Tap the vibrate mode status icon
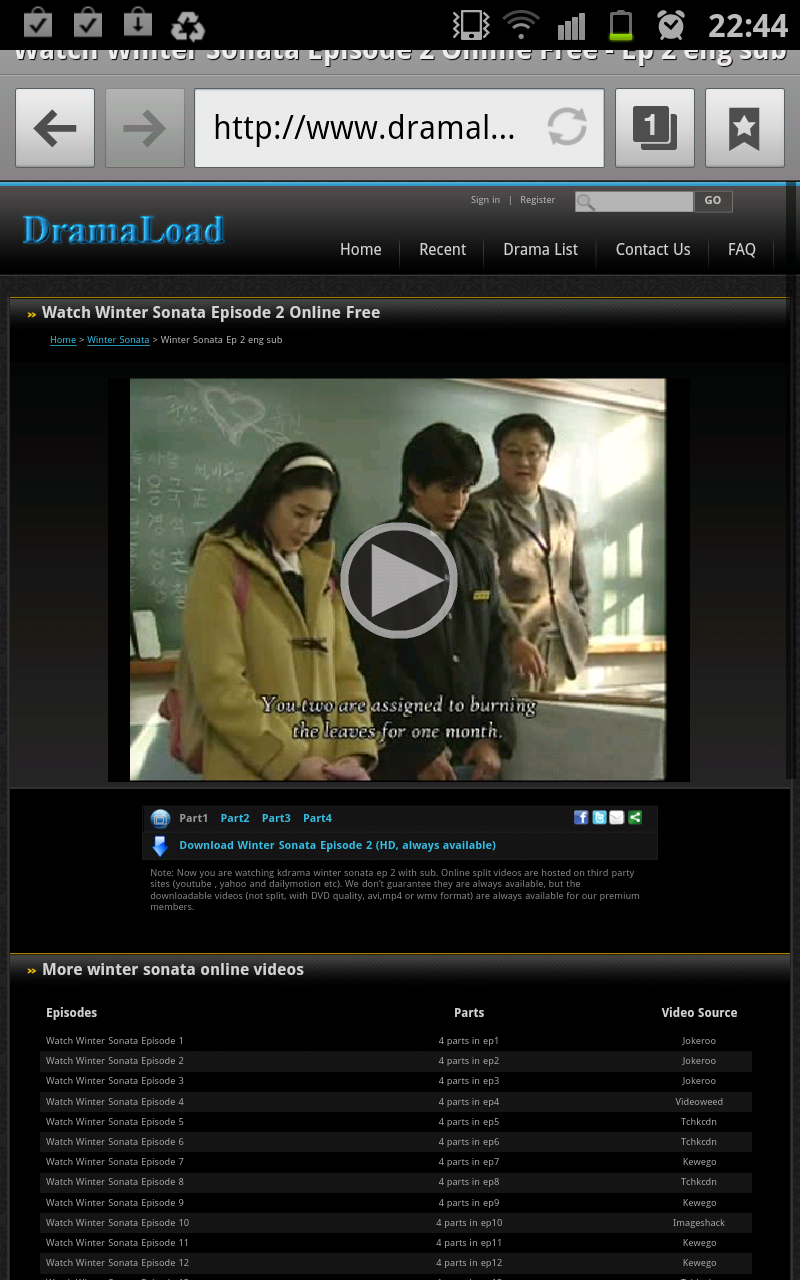This screenshot has height=1280, width=800. click(471, 24)
